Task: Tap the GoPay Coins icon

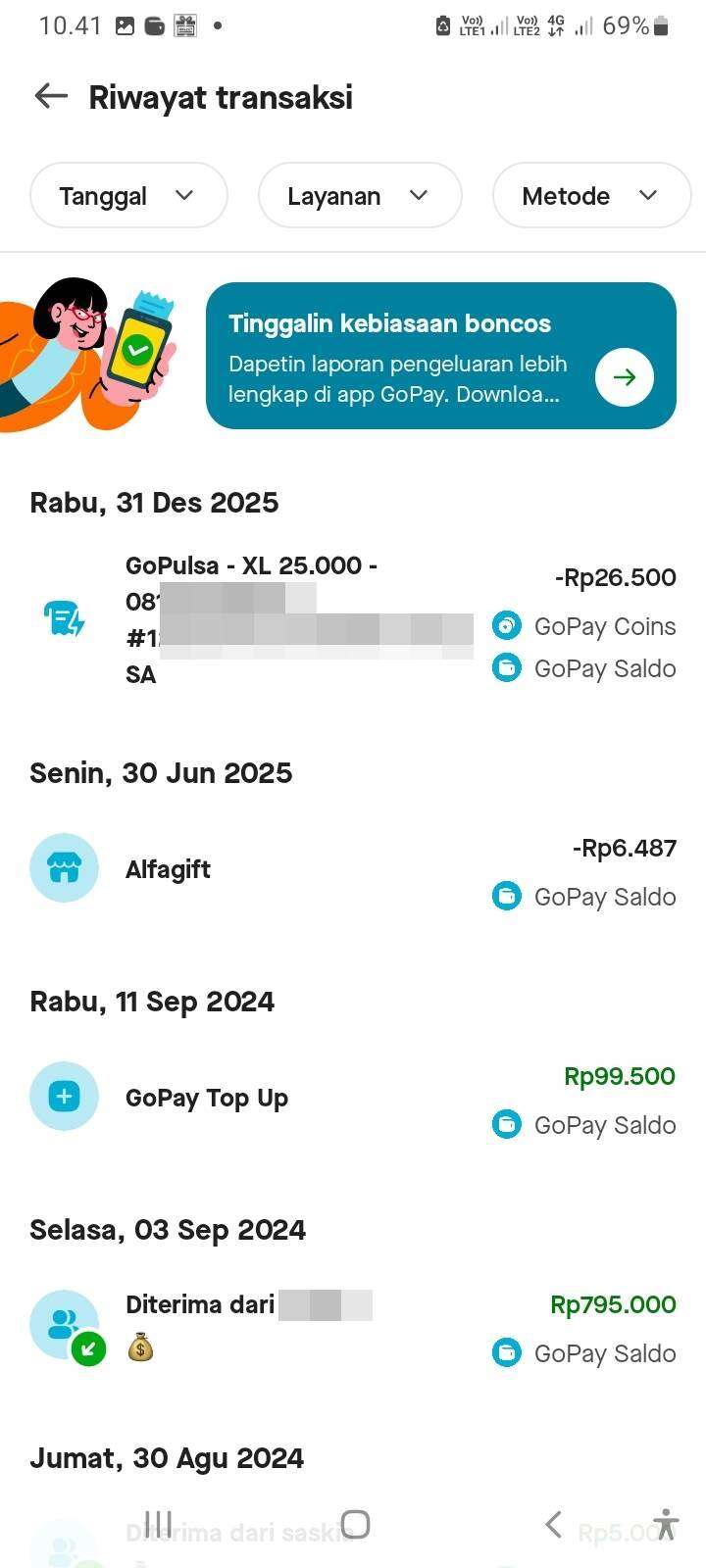Action: click(x=507, y=625)
